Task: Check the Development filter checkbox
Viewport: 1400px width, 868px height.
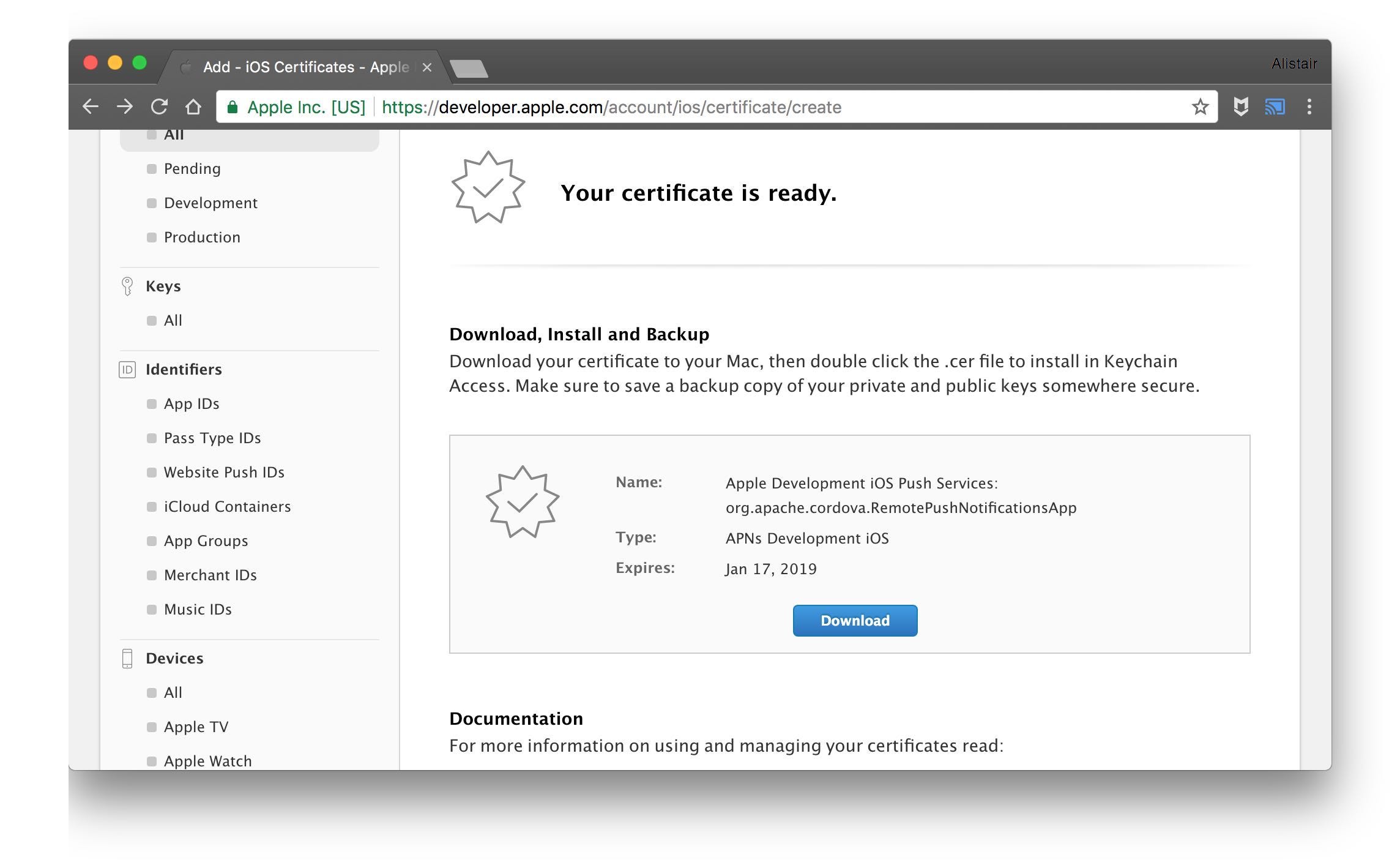Action: (151, 203)
